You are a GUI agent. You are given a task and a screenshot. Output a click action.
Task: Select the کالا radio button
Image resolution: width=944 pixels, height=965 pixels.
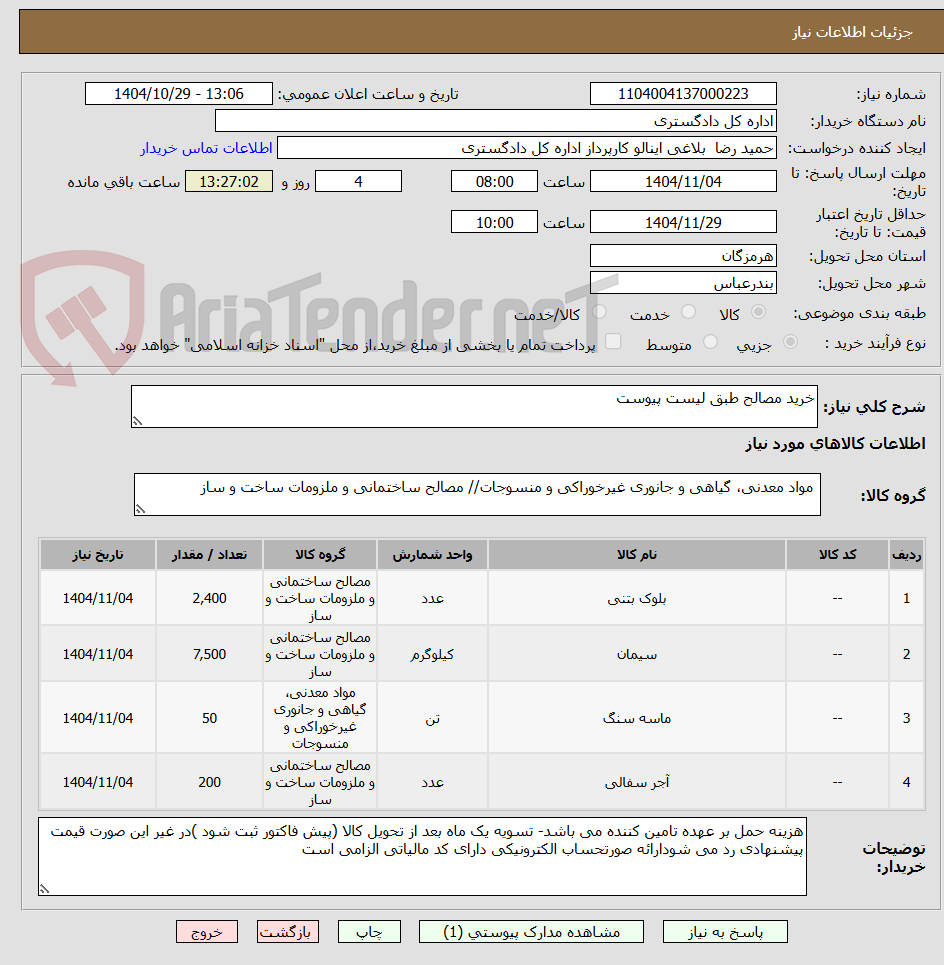tap(759, 313)
